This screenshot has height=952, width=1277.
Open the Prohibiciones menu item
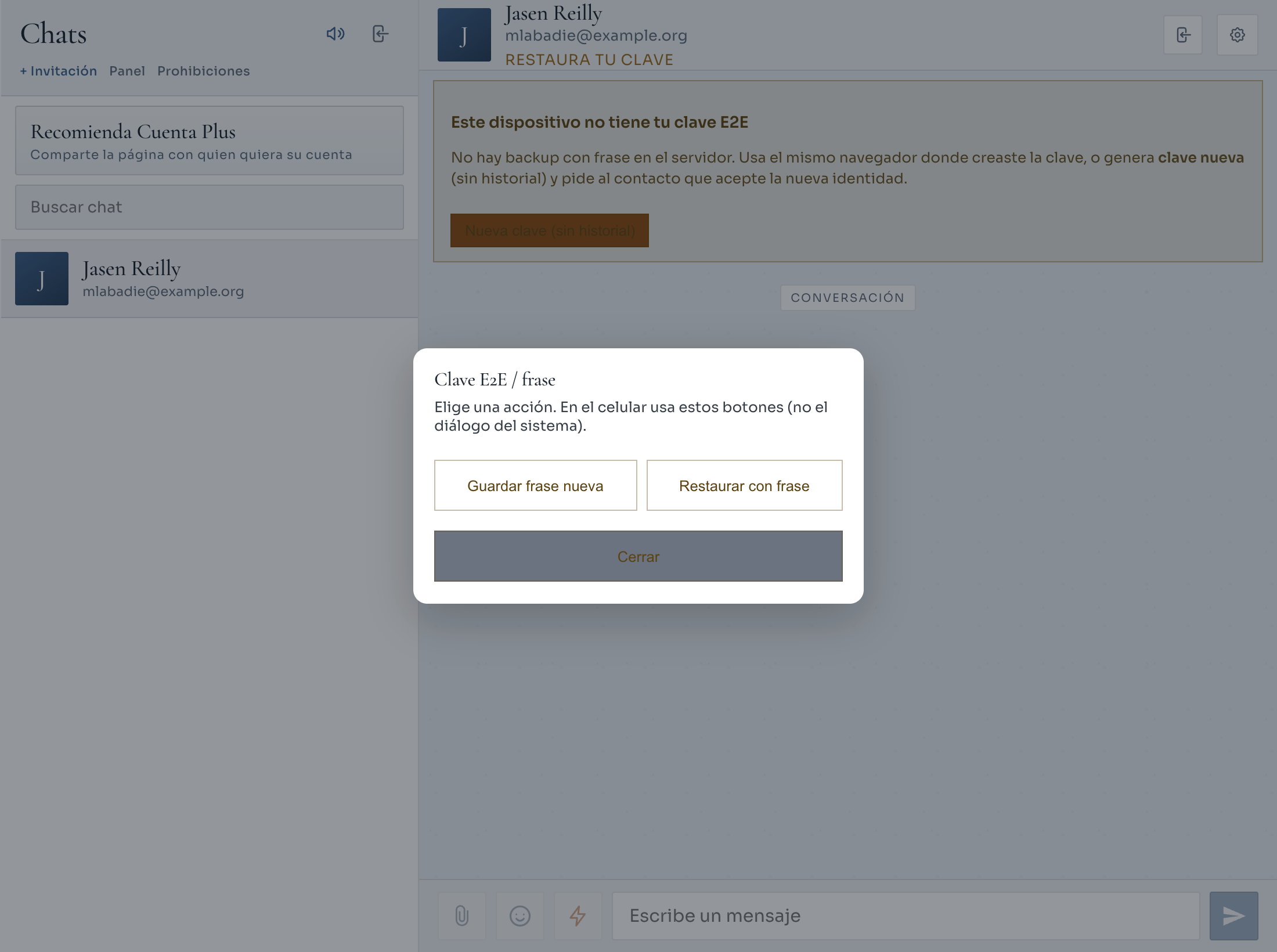pyautogui.click(x=204, y=71)
